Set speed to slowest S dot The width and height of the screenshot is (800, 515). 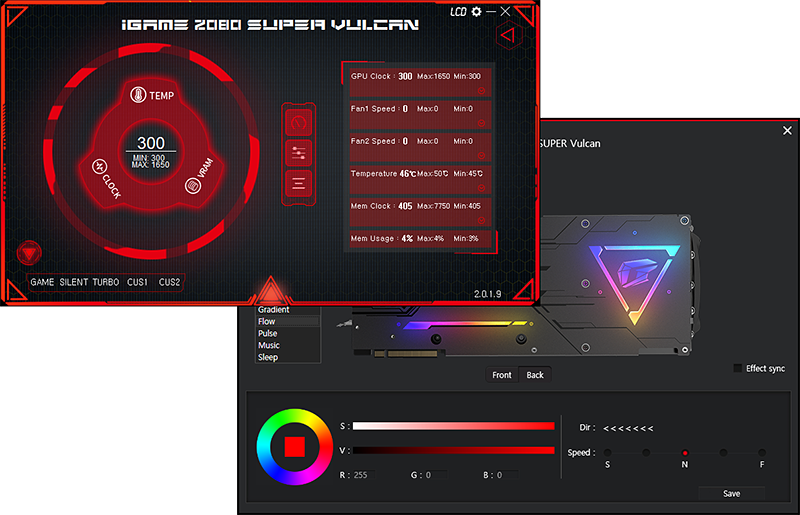(x=607, y=453)
